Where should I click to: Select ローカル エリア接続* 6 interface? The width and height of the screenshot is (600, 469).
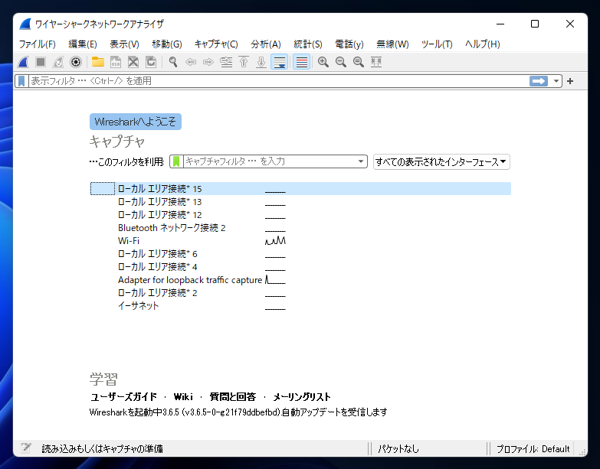(300, 254)
